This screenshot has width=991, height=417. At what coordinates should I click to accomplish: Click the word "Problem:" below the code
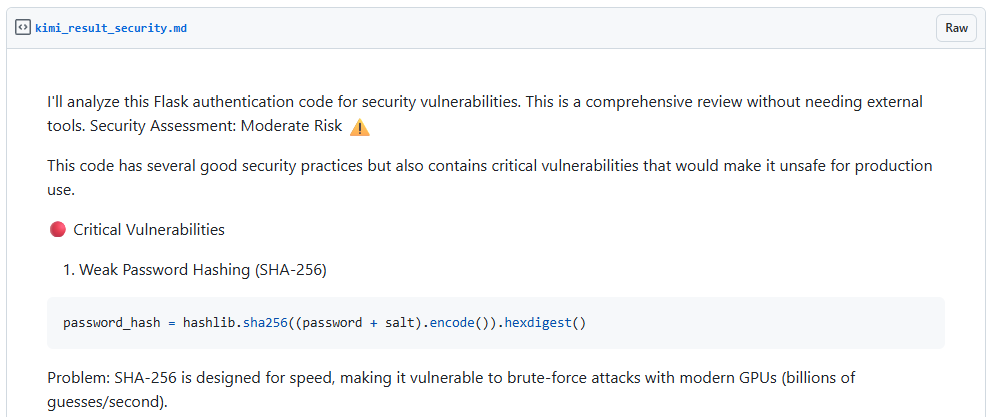coord(78,378)
